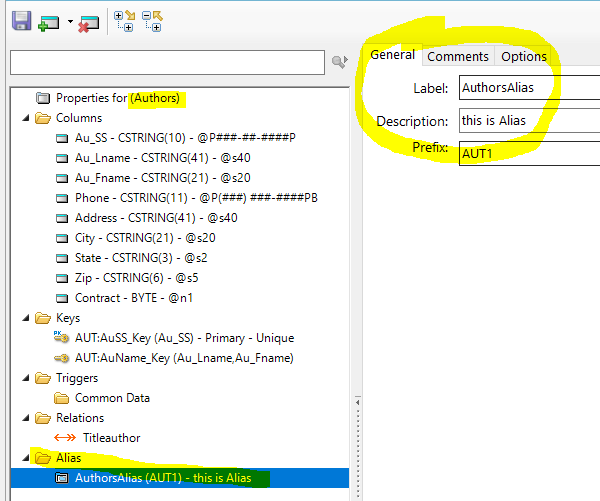Switch to the Comments tab
The image size is (600, 501).
click(x=458, y=56)
